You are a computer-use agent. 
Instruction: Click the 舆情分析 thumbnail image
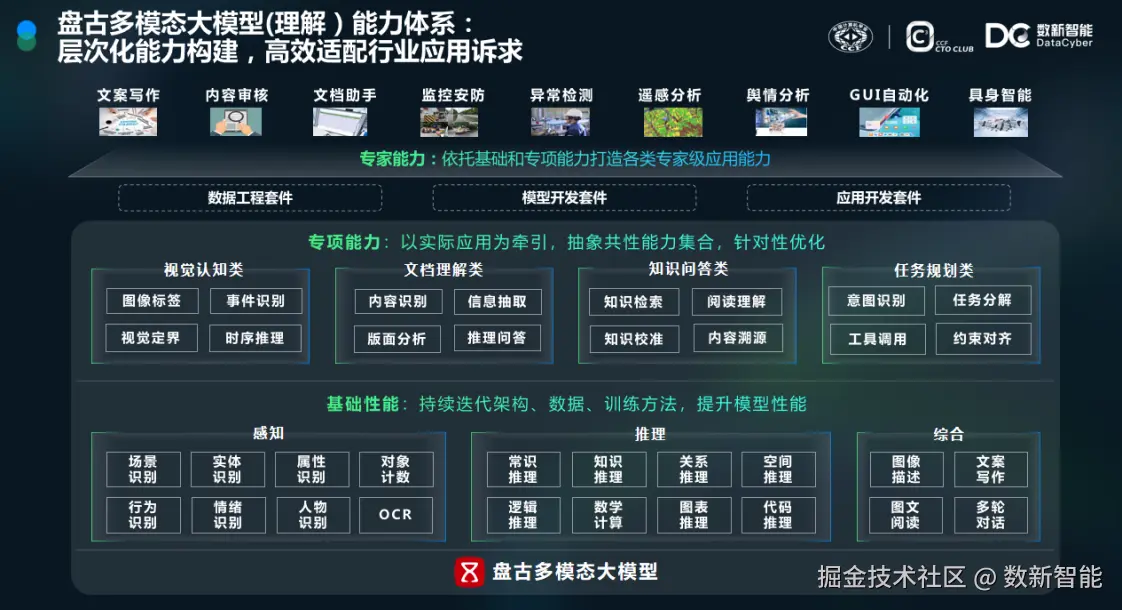pyautogui.click(x=781, y=122)
